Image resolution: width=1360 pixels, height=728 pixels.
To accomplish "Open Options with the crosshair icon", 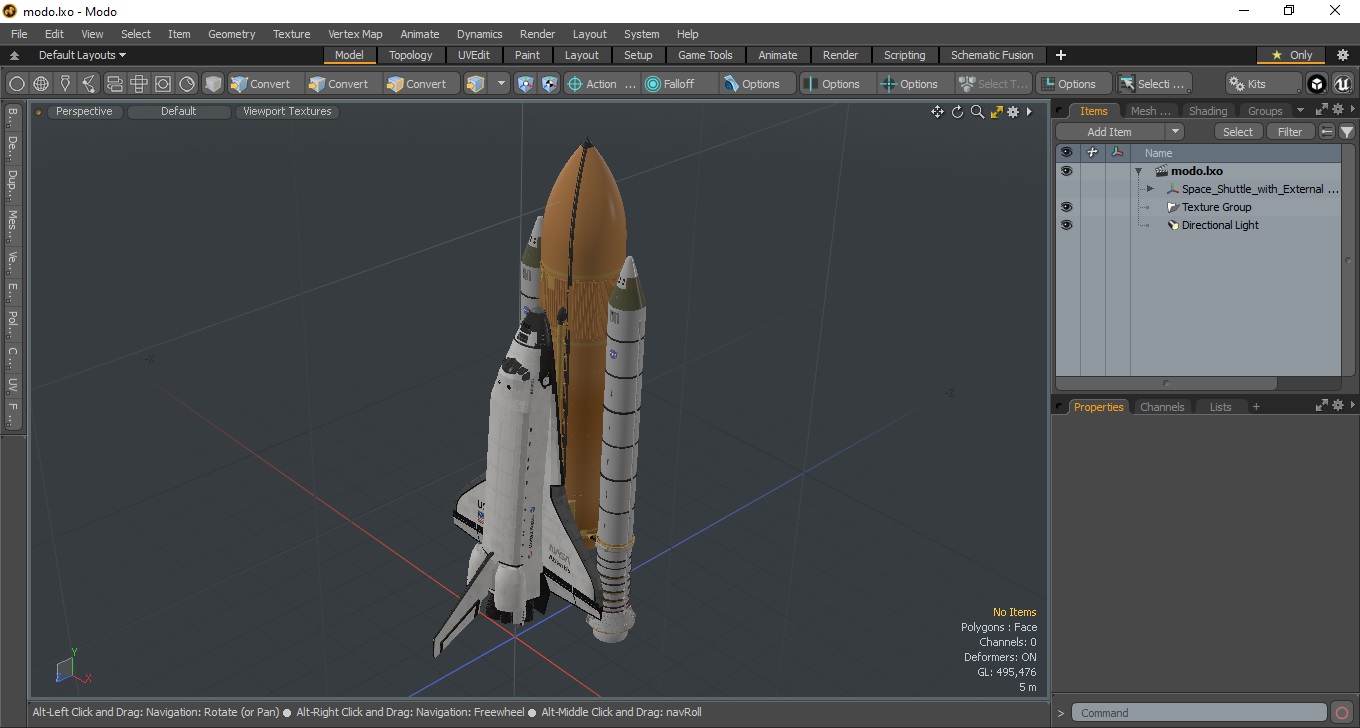I will pos(916,84).
